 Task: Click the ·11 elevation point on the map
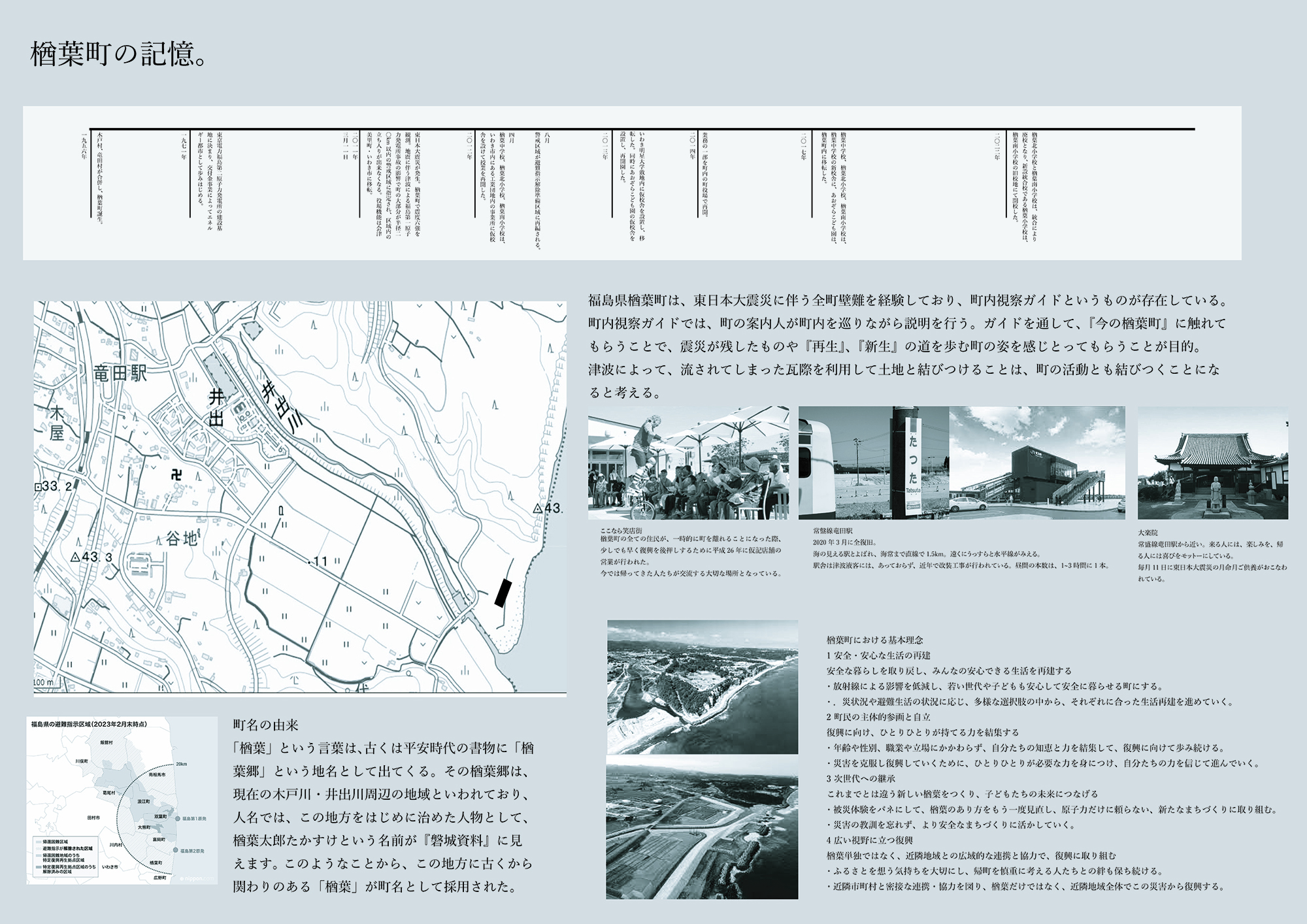310,561
